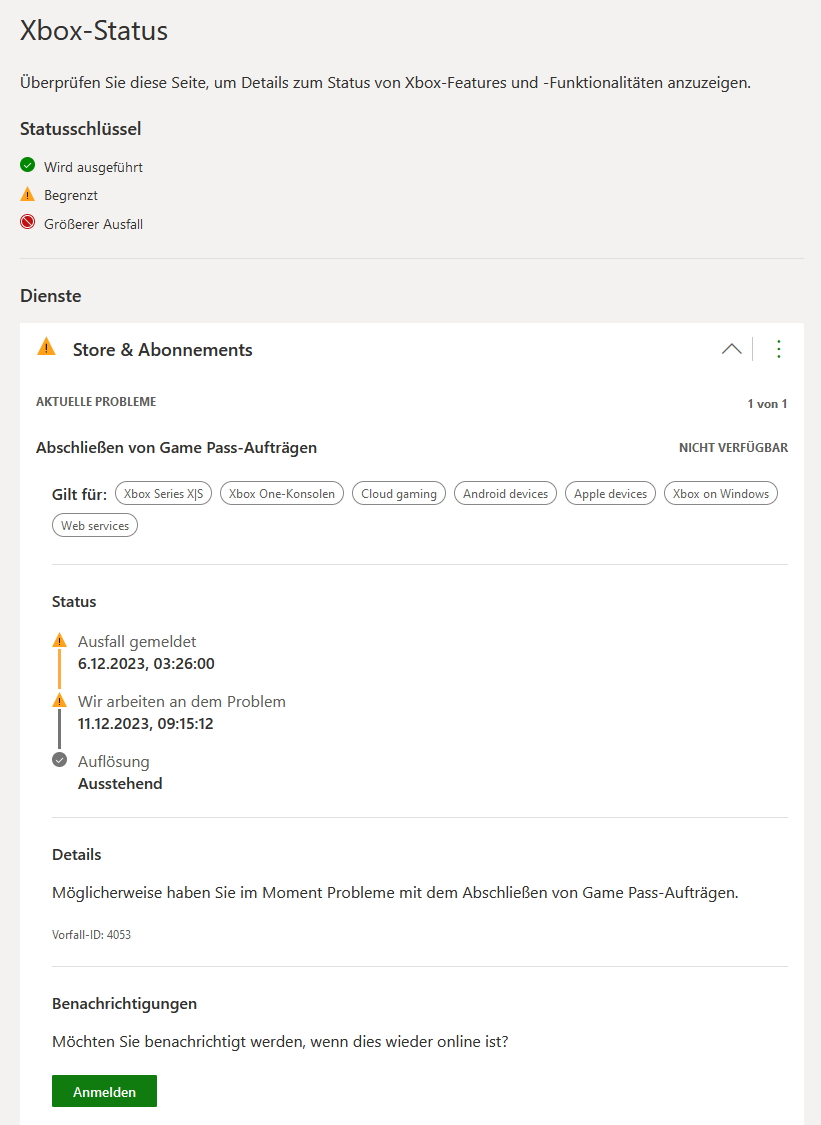
Task: Click the NICHT VERFÜGBAR status label
Action: 733,448
